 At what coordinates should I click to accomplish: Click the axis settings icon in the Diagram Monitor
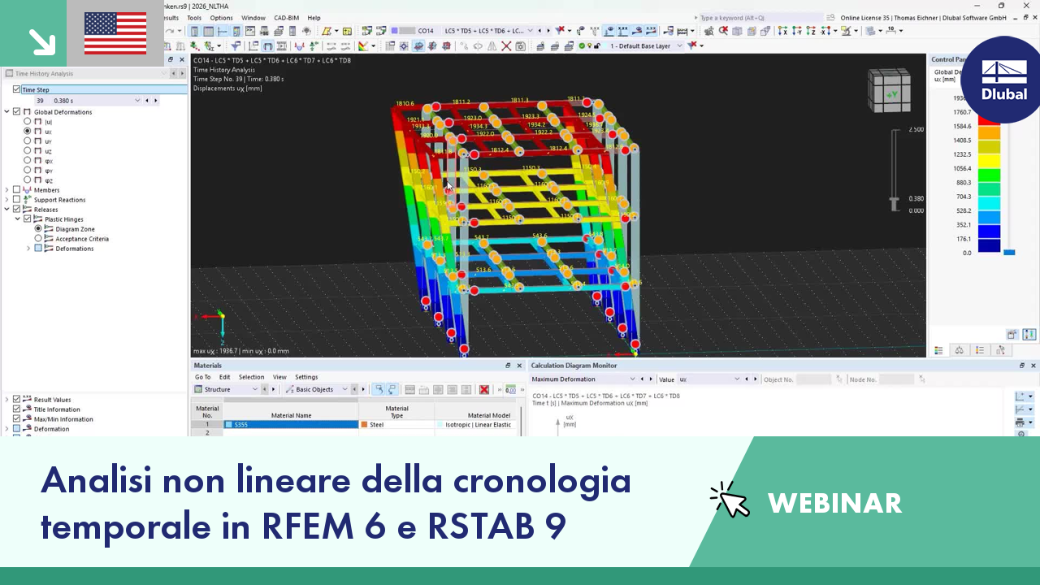[x=1020, y=396]
